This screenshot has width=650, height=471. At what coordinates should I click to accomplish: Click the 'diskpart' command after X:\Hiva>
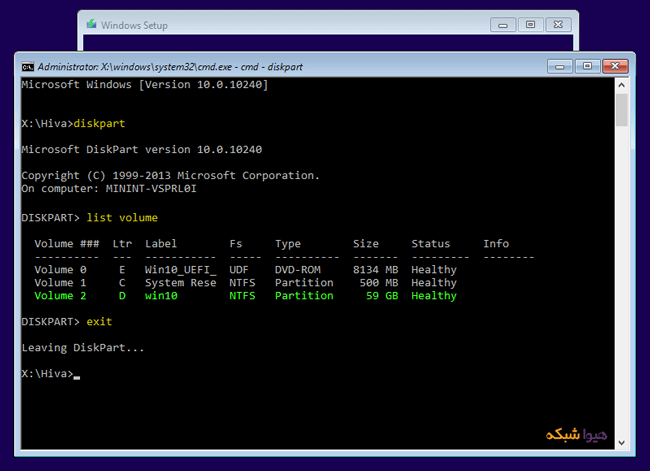(99, 124)
